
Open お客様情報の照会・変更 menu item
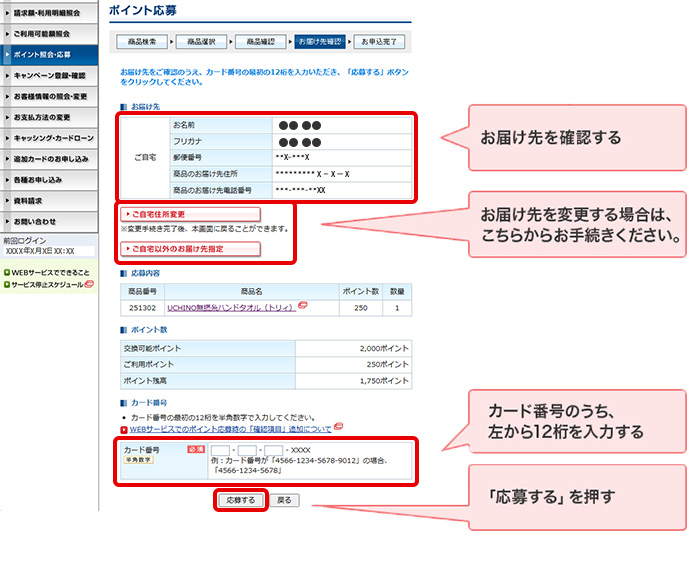pos(52,96)
